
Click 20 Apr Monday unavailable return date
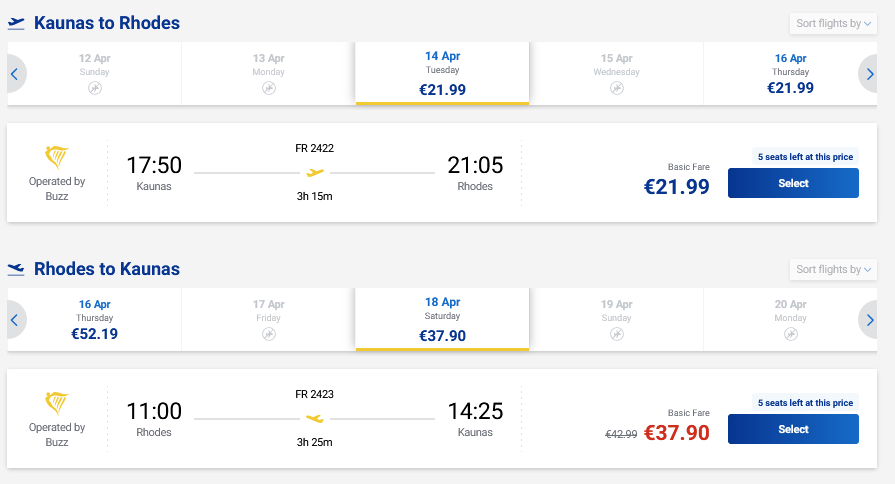pos(790,319)
